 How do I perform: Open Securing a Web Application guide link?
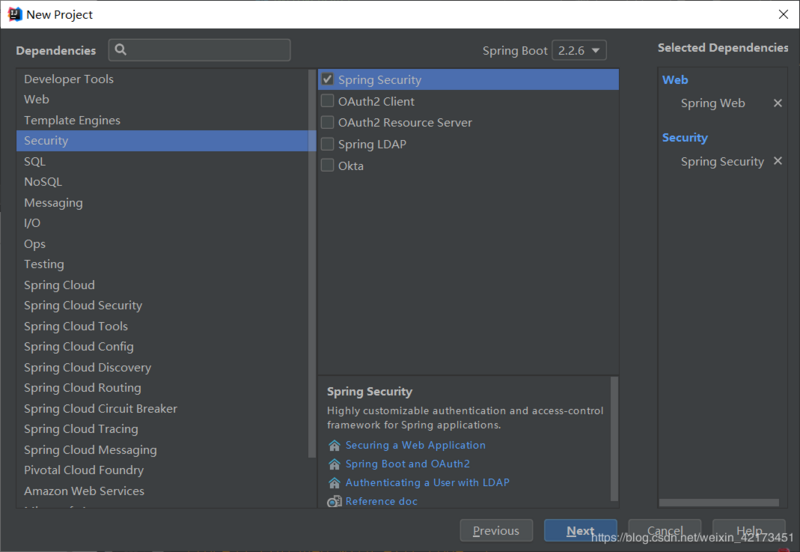pos(415,445)
